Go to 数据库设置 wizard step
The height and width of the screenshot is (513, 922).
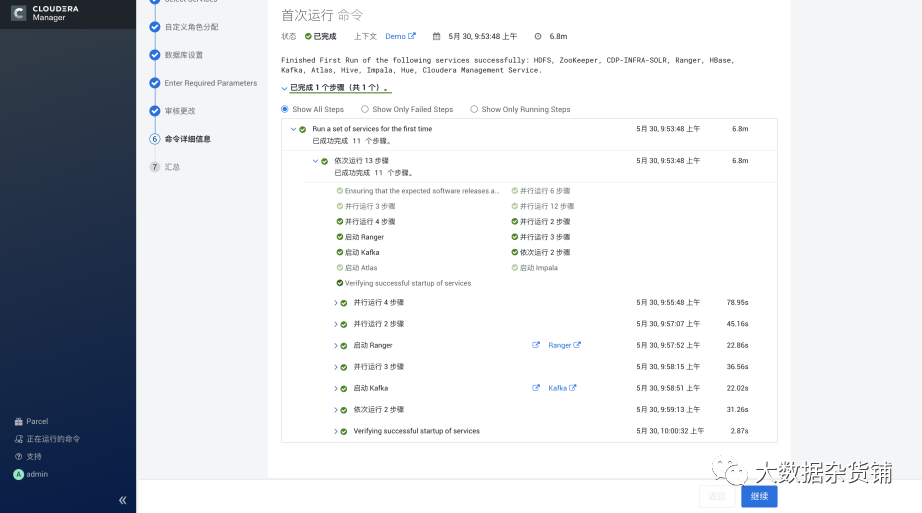tap(183, 55)
